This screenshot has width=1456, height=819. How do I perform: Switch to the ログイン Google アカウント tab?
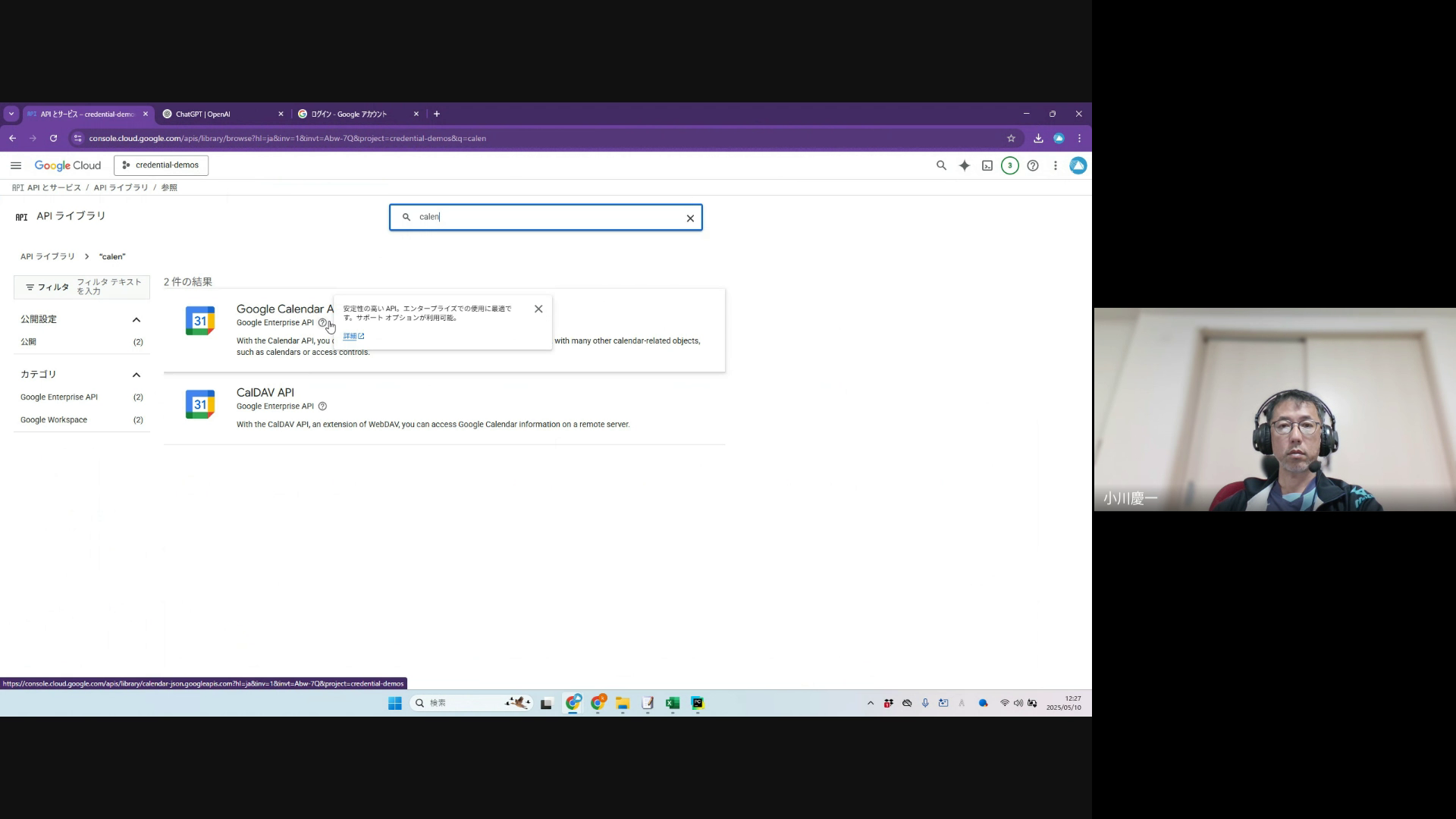[x=353, y=114]
